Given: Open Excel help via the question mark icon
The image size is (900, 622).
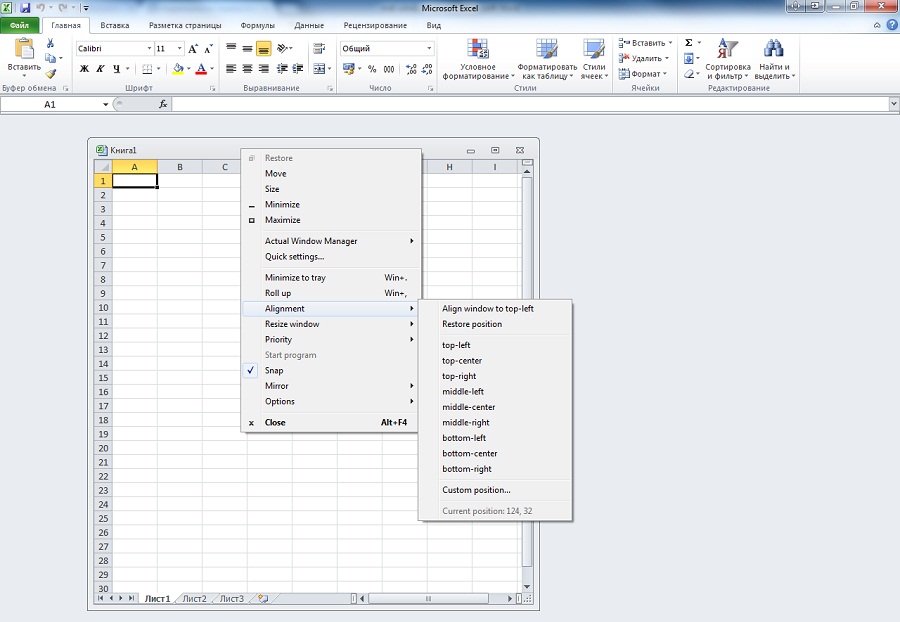Looking at the screenshot, I should 892,25.
